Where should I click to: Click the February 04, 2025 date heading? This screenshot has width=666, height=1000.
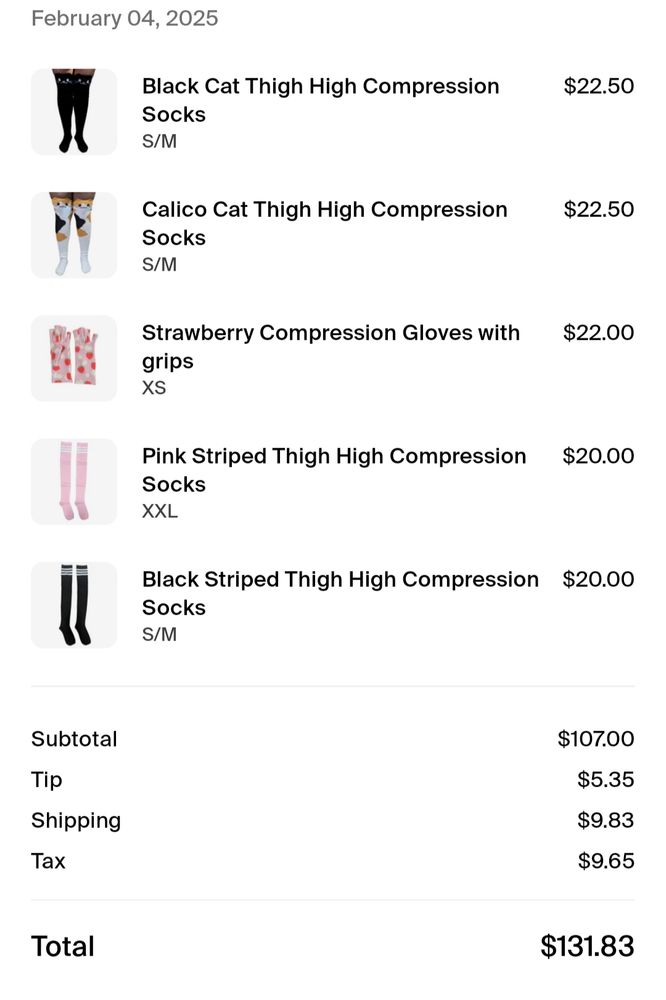coord(123,17)
